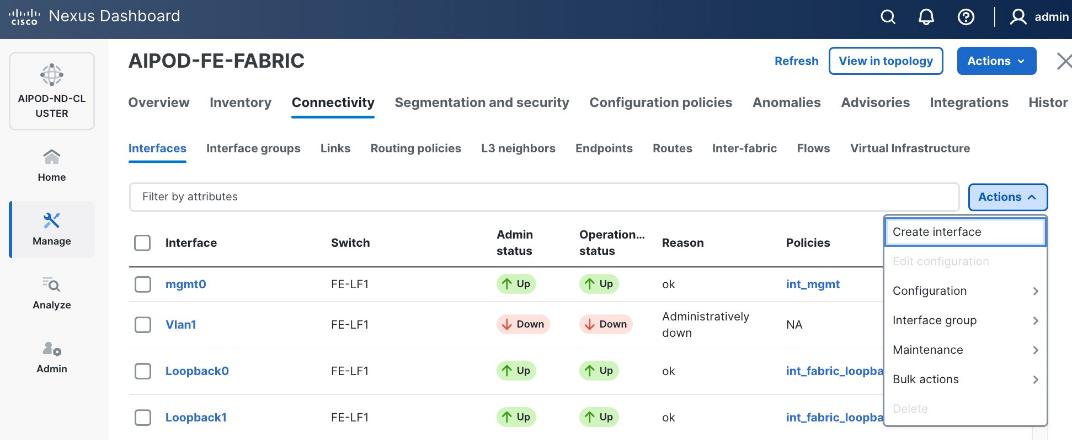Open the admin user profile icon
This screenshot has width=1072, height=440.
point(1019,17)
